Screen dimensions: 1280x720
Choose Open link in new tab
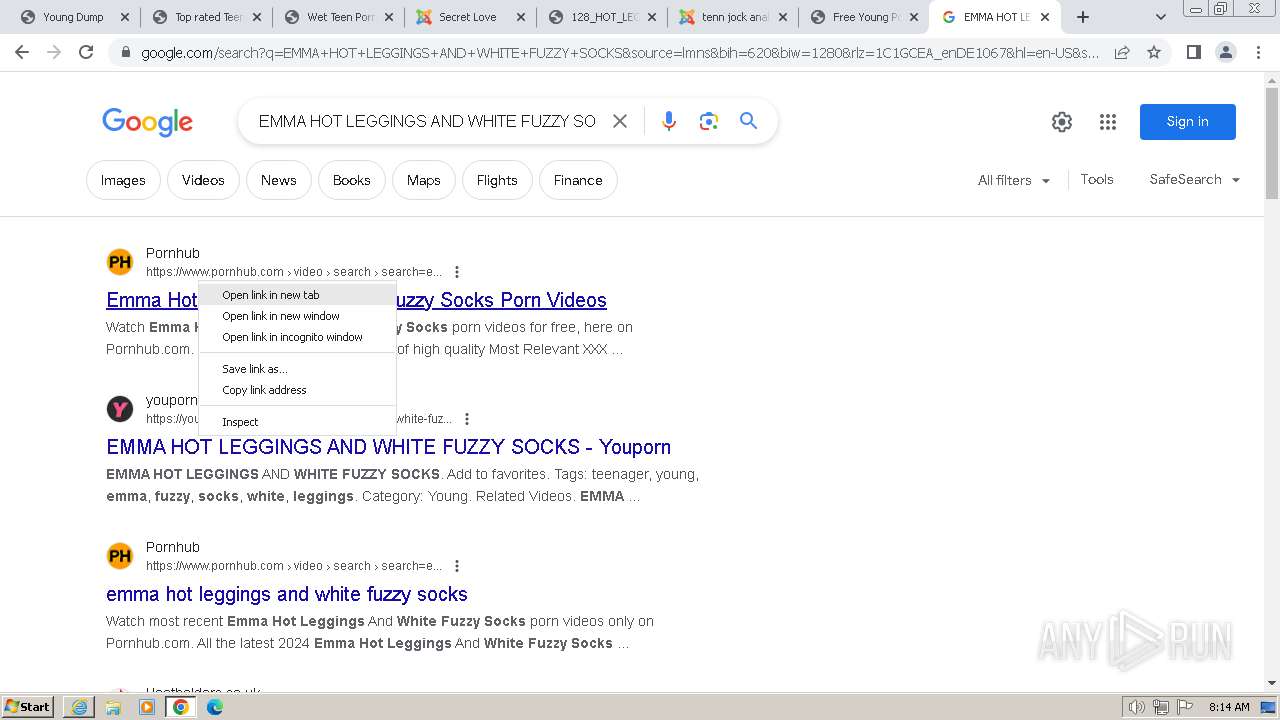(298, 295)
